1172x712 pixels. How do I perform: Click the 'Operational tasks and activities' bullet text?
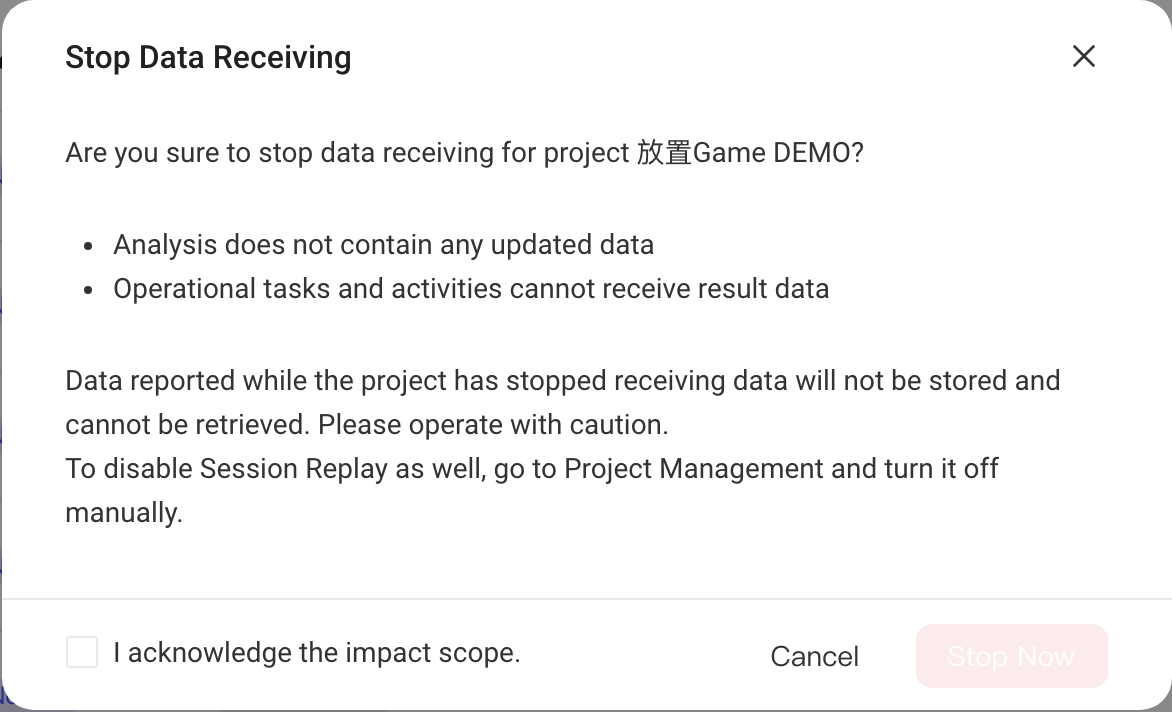coord(471,289)
